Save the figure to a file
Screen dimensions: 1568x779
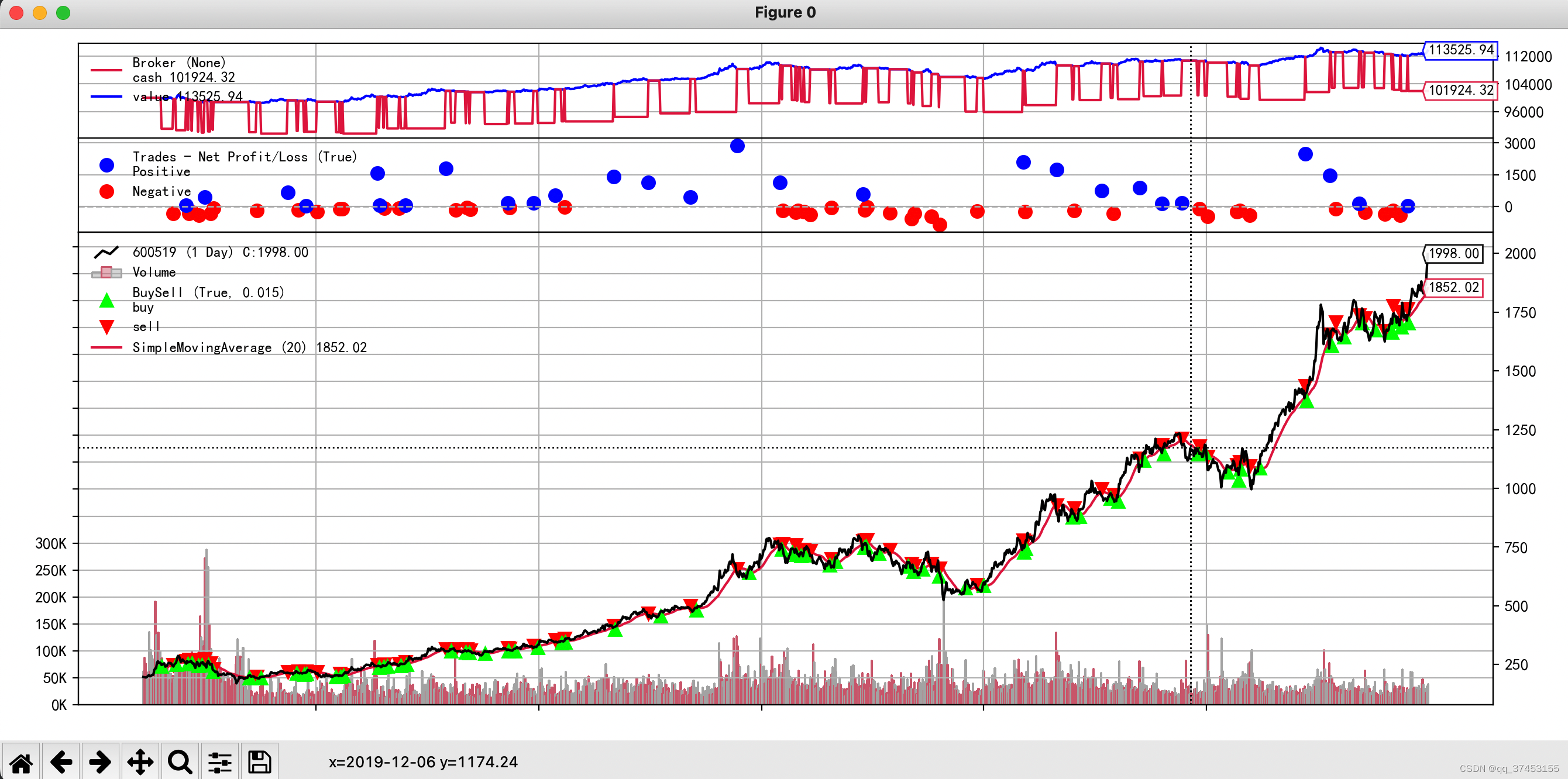260,762
